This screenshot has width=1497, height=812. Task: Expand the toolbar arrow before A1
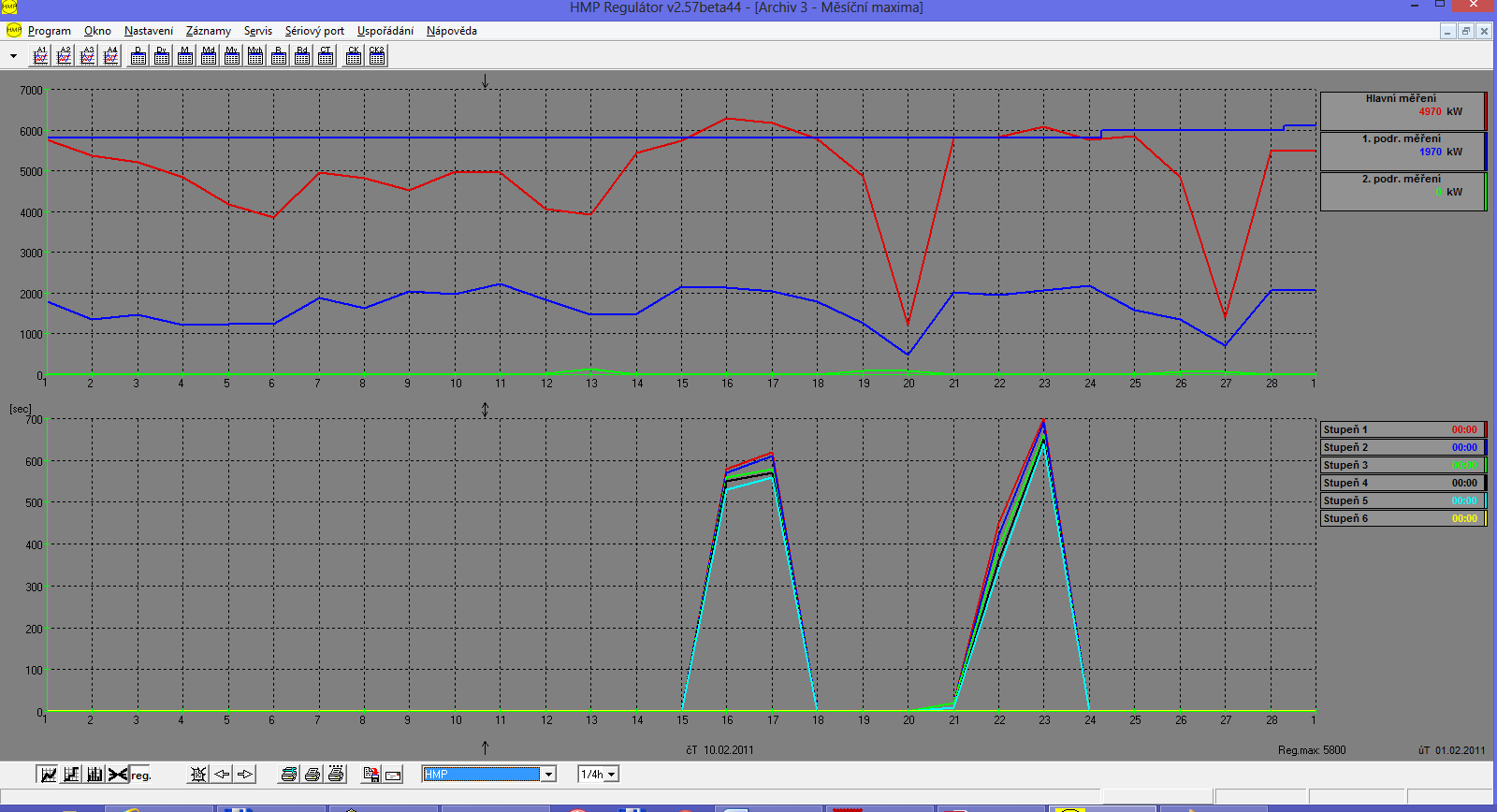pyautogui.click(x=13, y=56)
